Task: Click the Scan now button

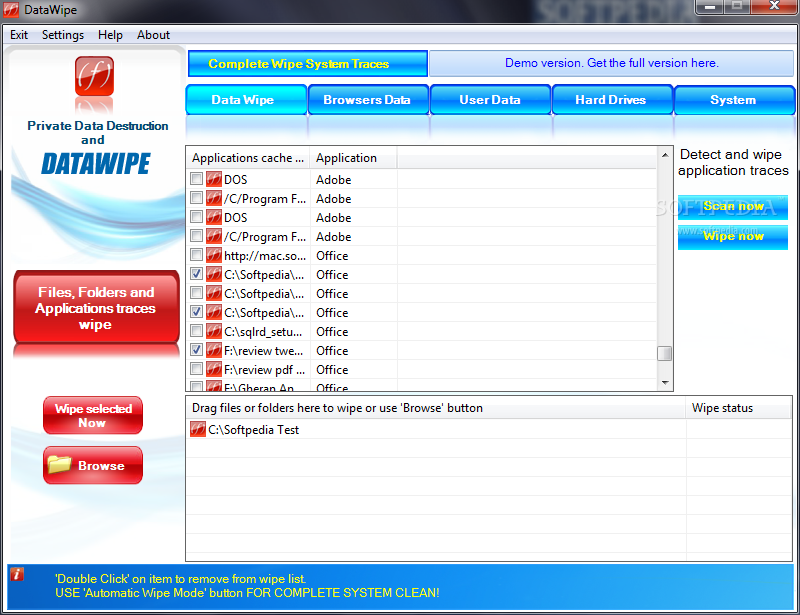Action: pyautogui.click(x=733, y=207)
